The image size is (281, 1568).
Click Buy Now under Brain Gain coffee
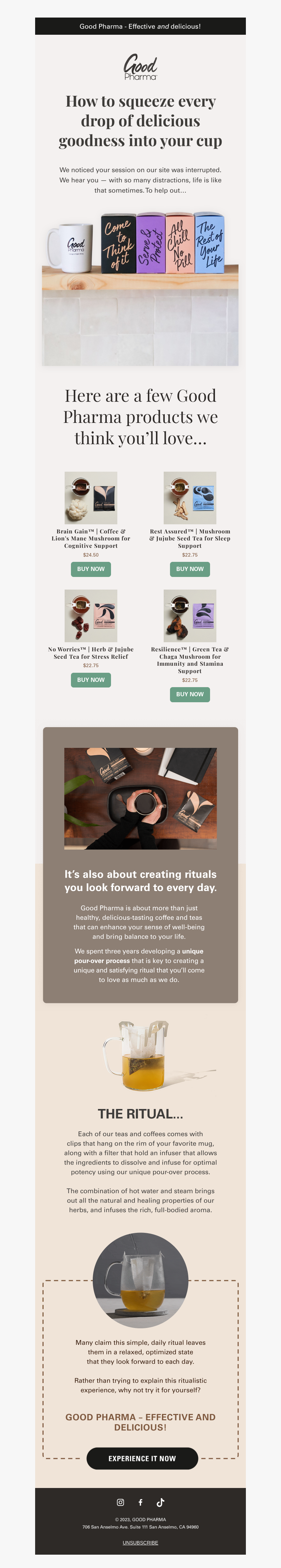point(91,569)
